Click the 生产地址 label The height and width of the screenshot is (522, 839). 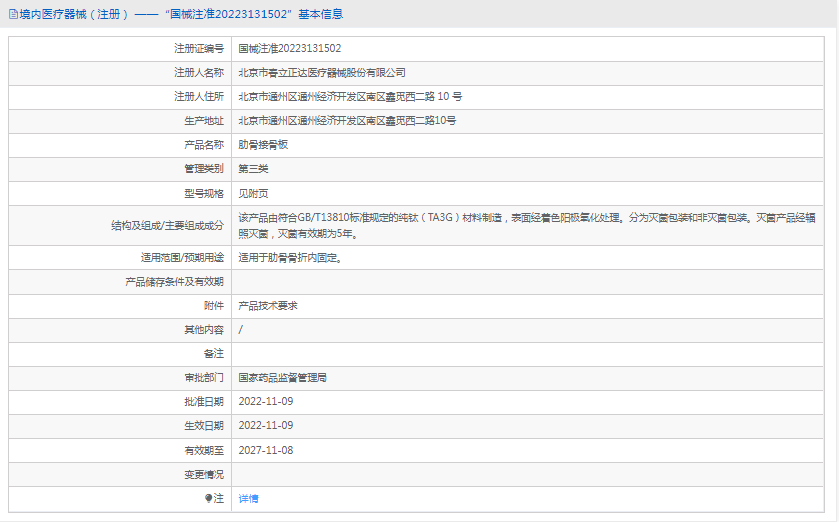tap(204, 121)
